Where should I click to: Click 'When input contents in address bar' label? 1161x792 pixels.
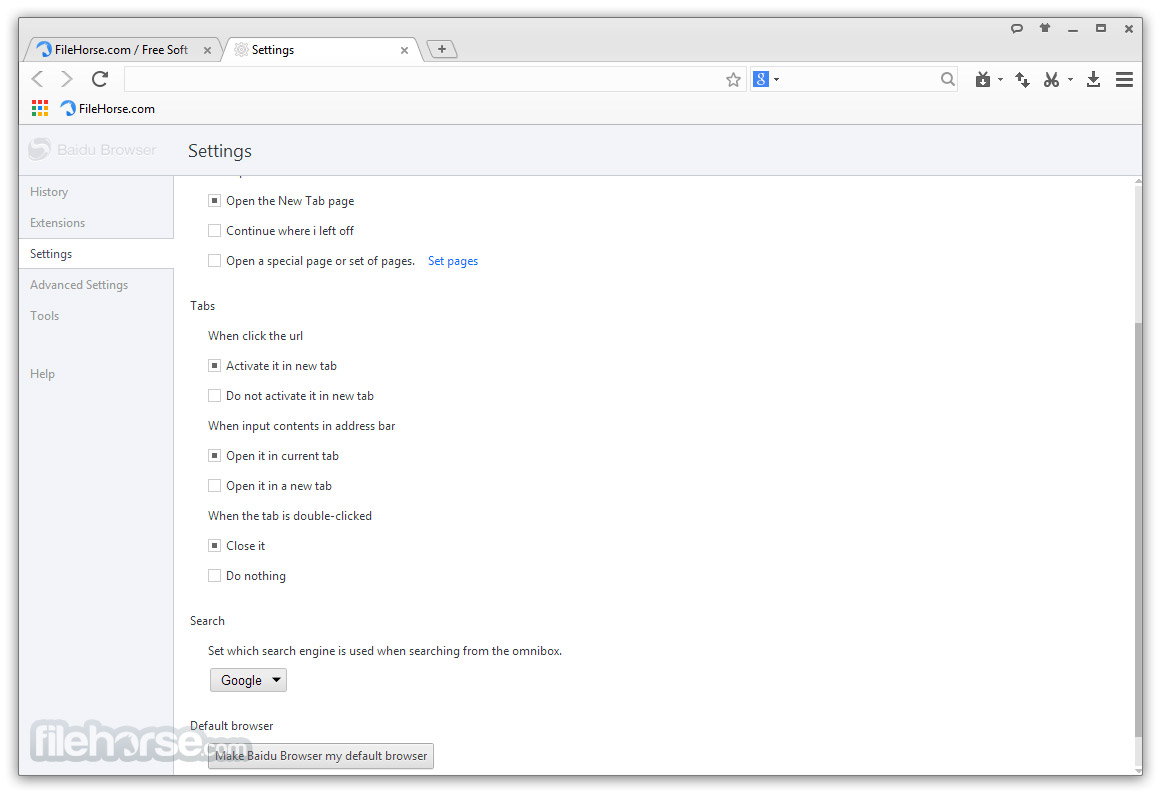pyautogui.click(x=301, y=426)
